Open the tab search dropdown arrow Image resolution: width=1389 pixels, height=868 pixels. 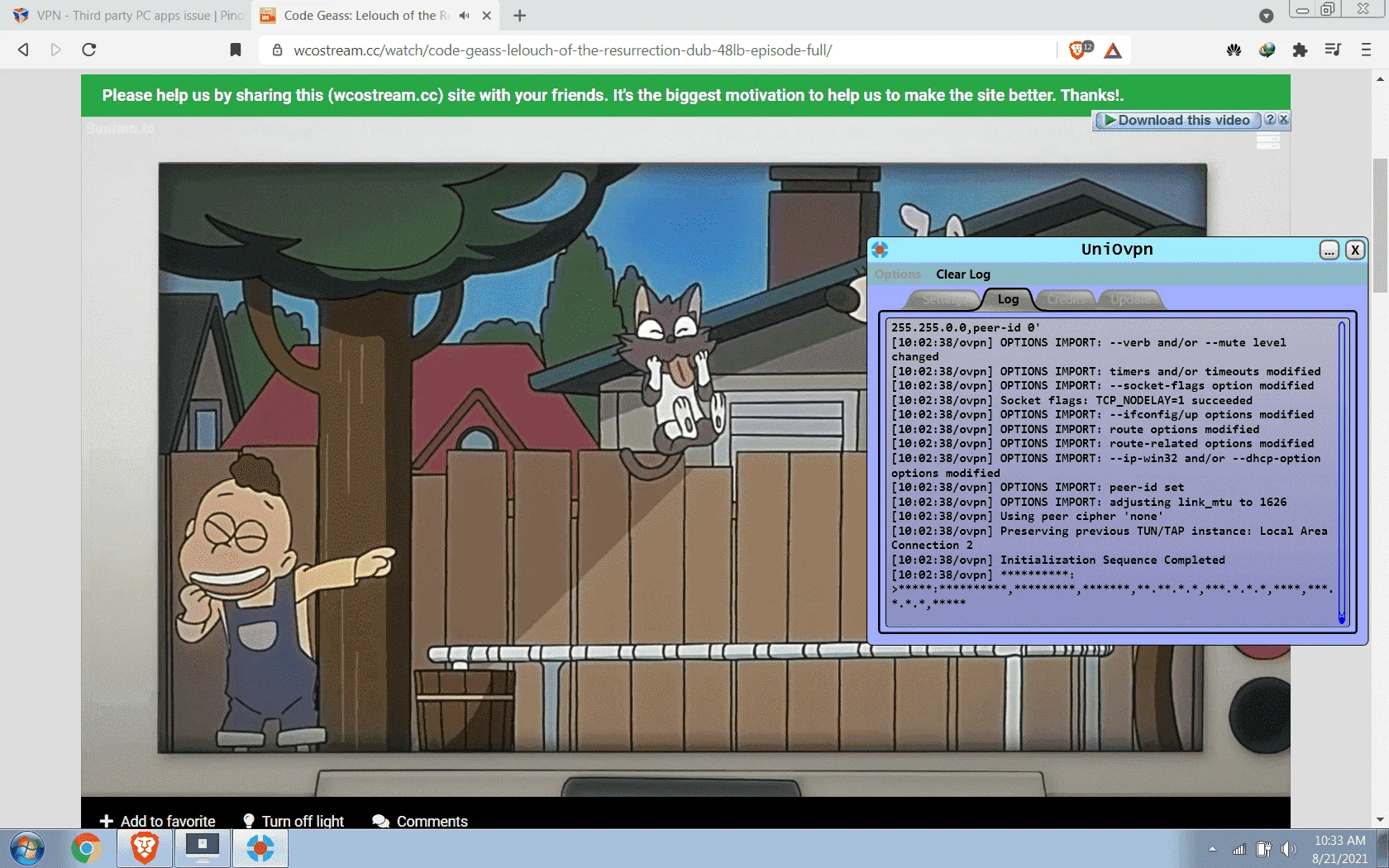(x=1266, y=16)
